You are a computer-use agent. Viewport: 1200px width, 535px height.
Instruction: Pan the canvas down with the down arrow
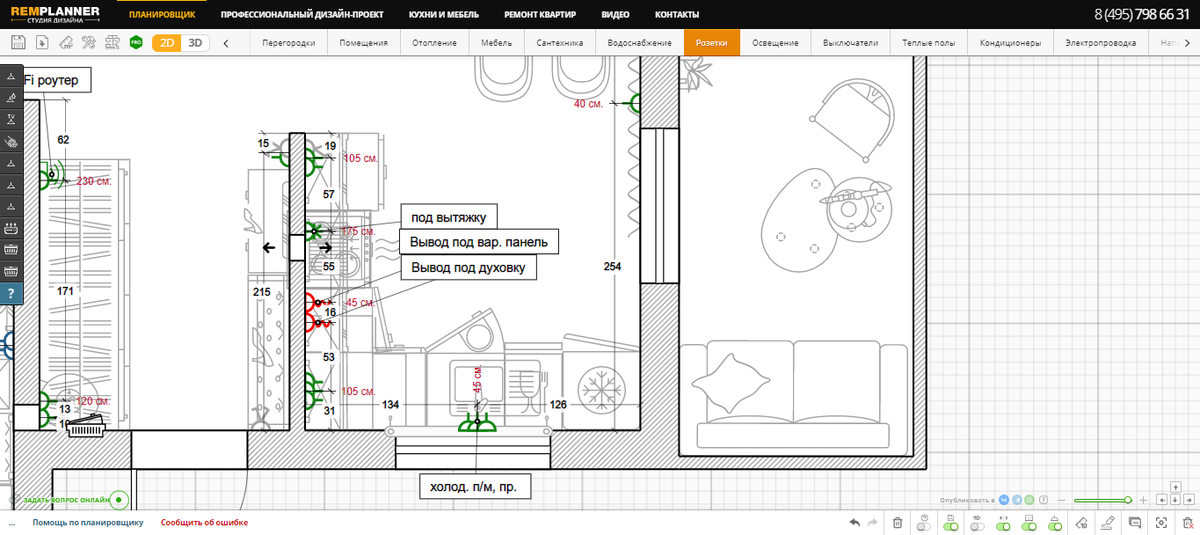pos(1176,500)
